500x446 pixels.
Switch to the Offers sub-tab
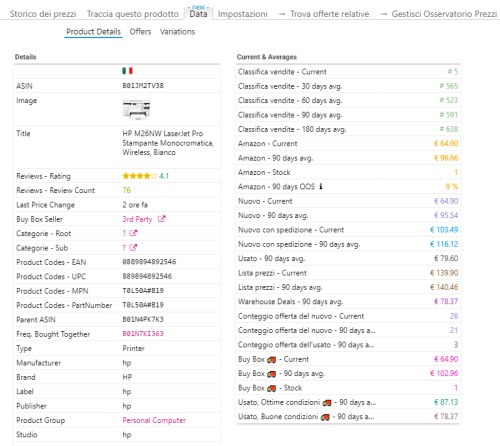click(x=140, y=32)
